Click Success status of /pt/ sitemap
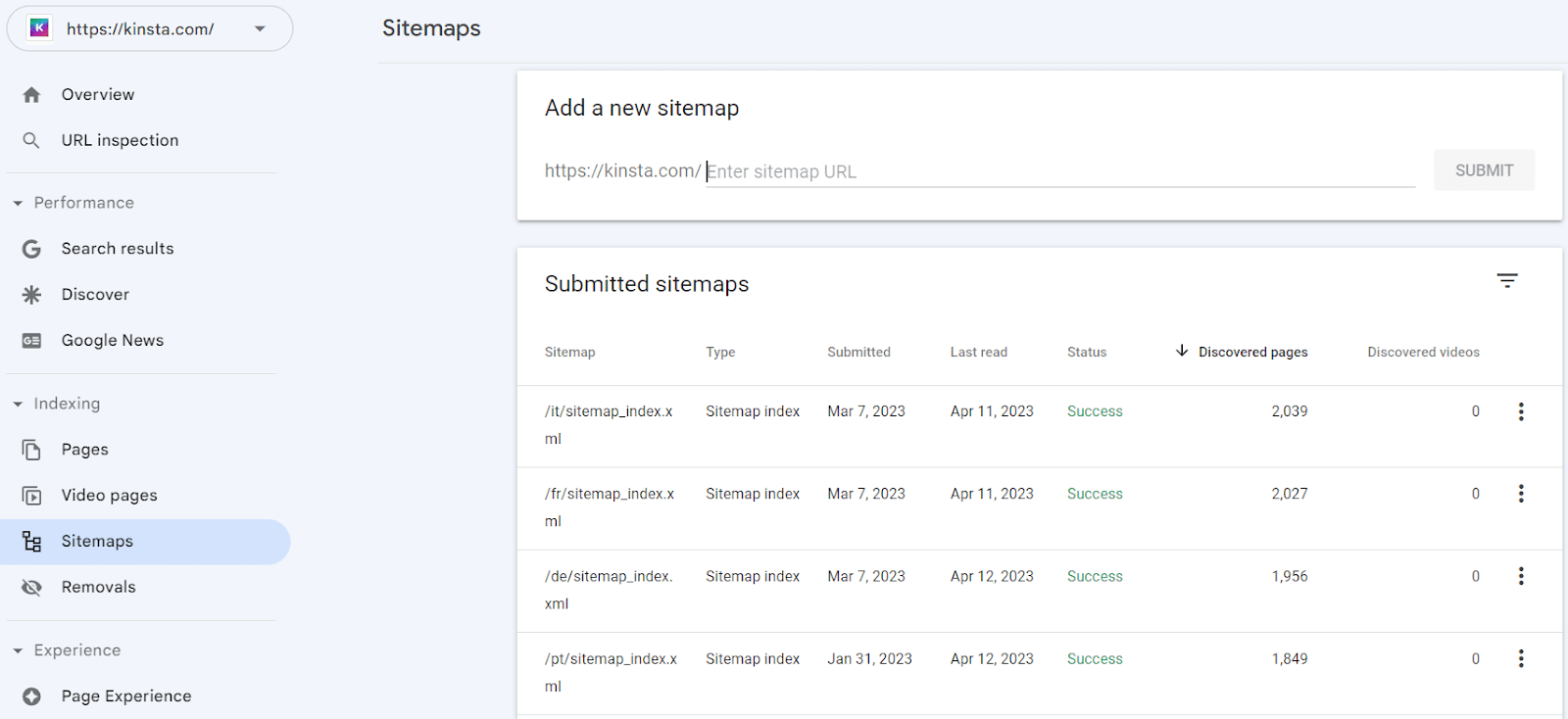 pyautogui.click(x=1095, y=658)
